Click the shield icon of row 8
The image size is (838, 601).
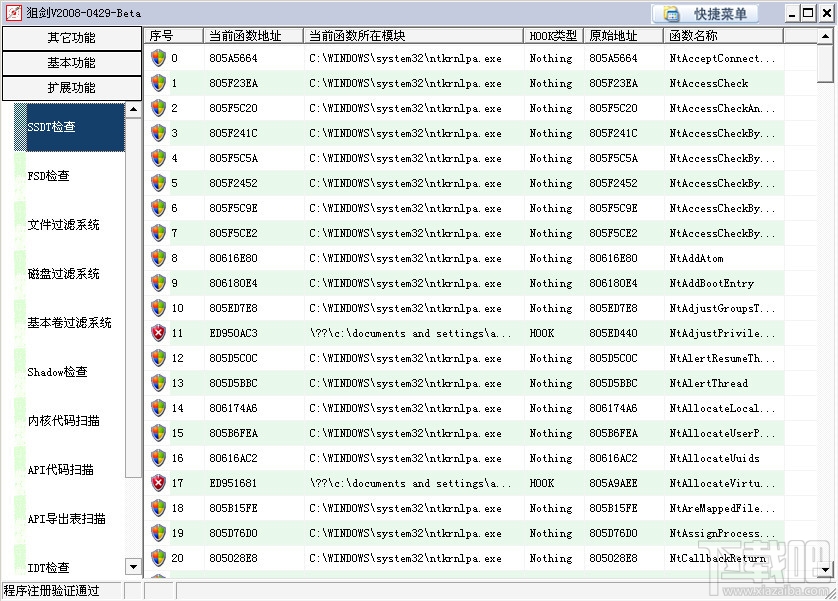158,258
